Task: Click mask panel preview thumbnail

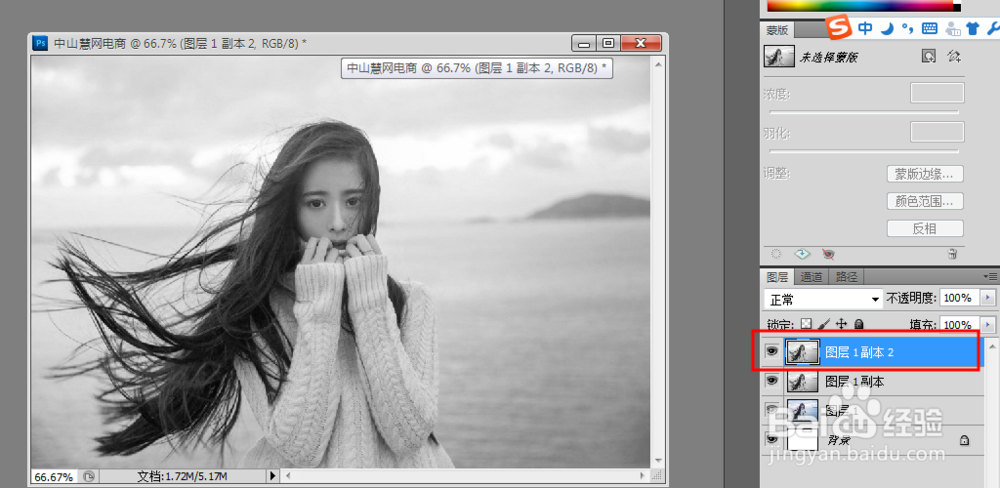Action: click(779, 56)
